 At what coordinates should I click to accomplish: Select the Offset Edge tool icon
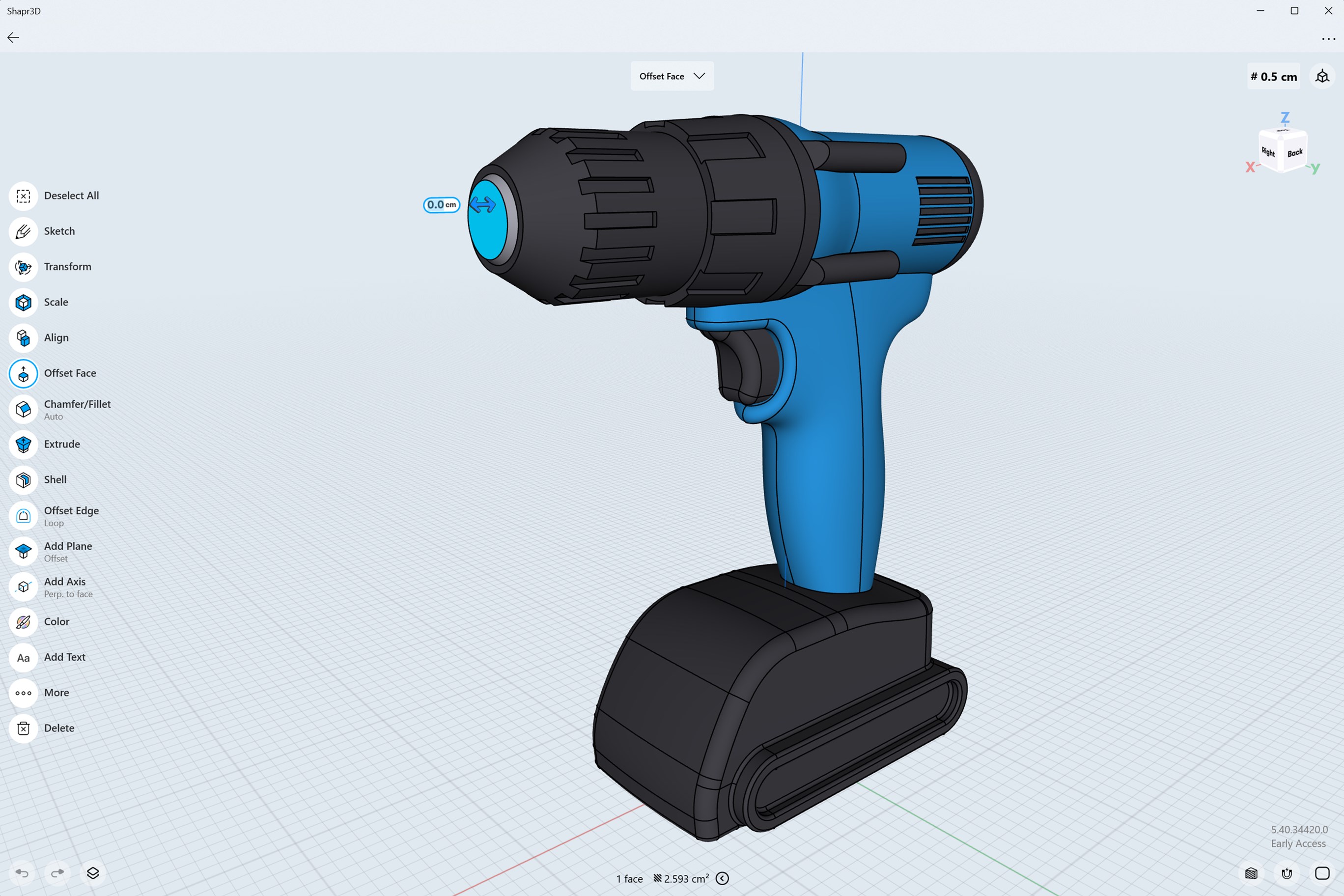24,515
